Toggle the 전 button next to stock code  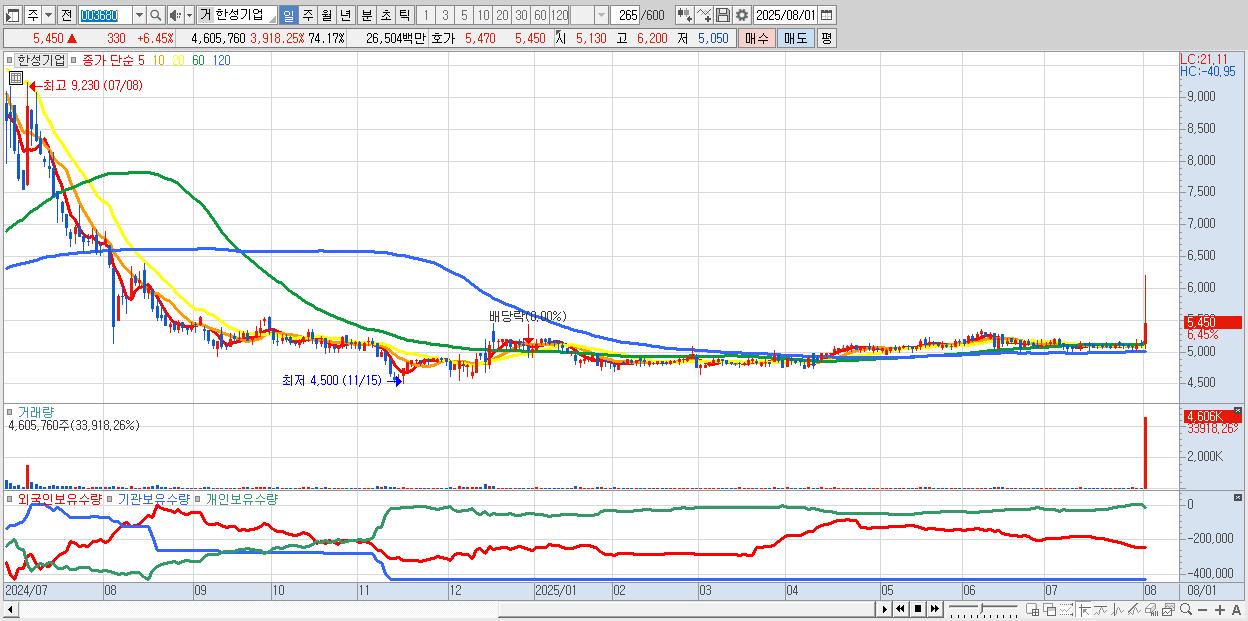tap(66, 15)
